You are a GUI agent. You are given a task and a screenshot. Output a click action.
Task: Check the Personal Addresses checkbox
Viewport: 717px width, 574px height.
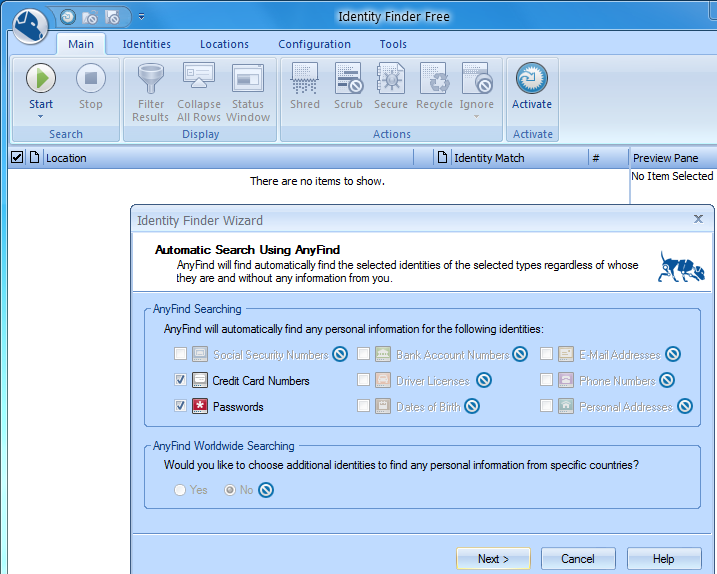tap(546, 406)
